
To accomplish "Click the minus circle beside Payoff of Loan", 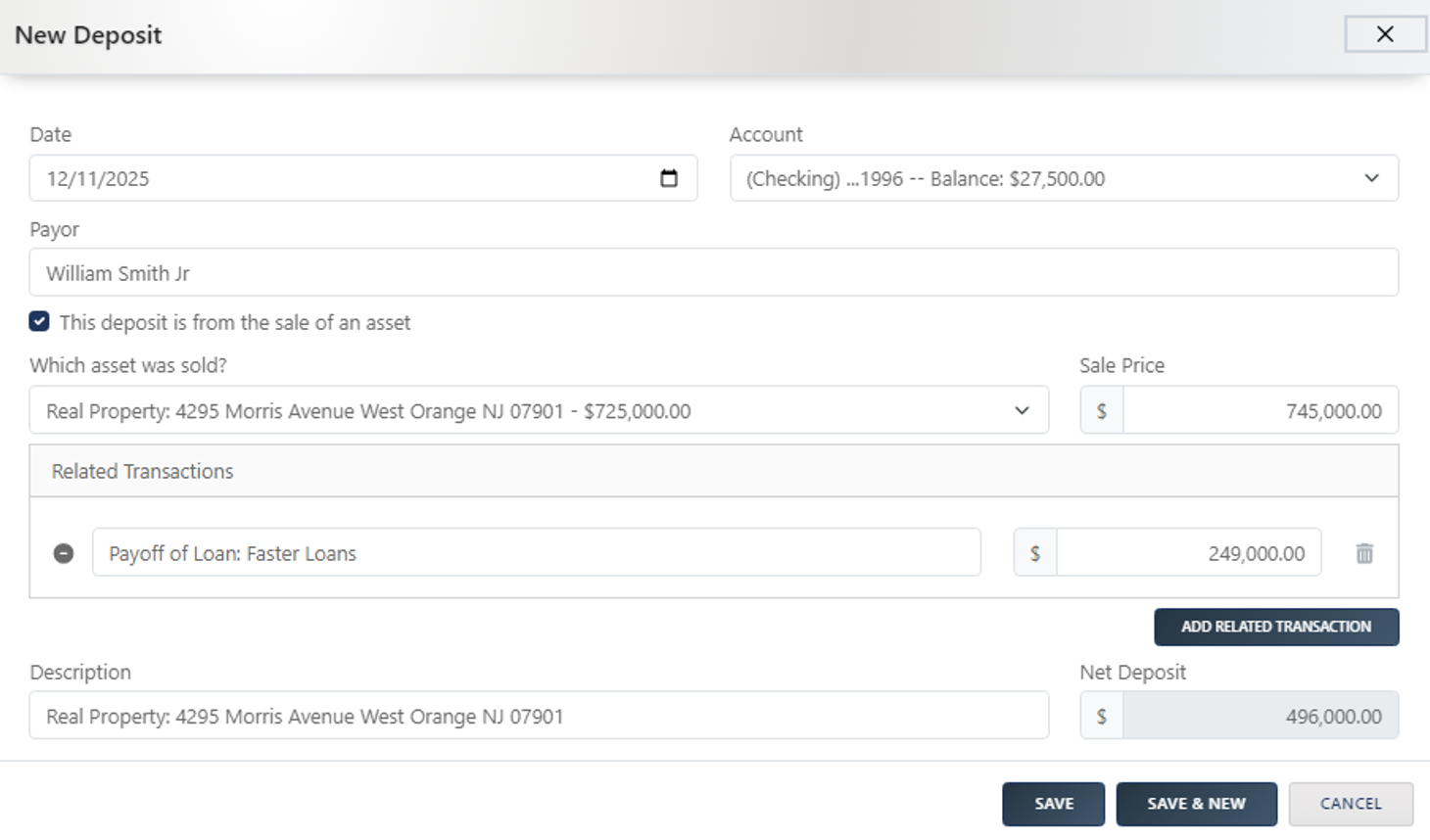I will point(64,553).
